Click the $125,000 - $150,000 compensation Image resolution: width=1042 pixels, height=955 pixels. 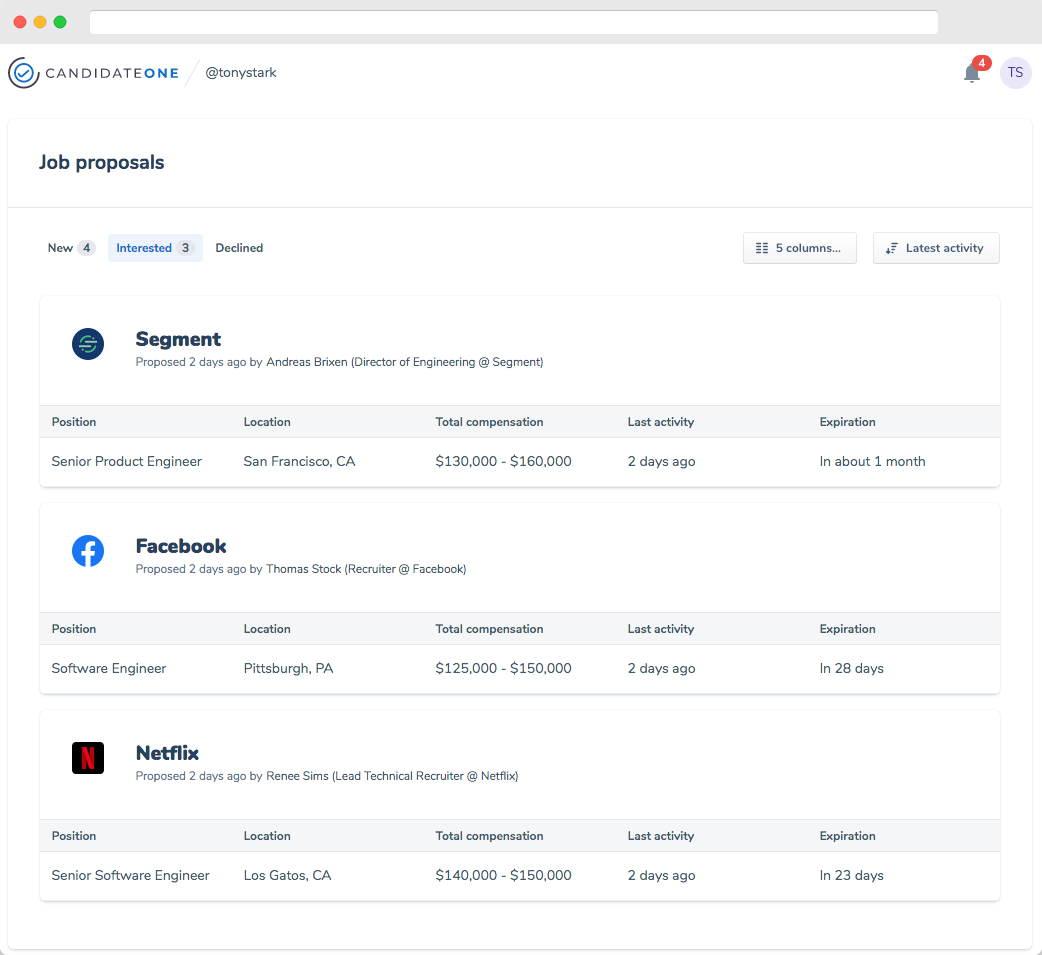[503, 669]
